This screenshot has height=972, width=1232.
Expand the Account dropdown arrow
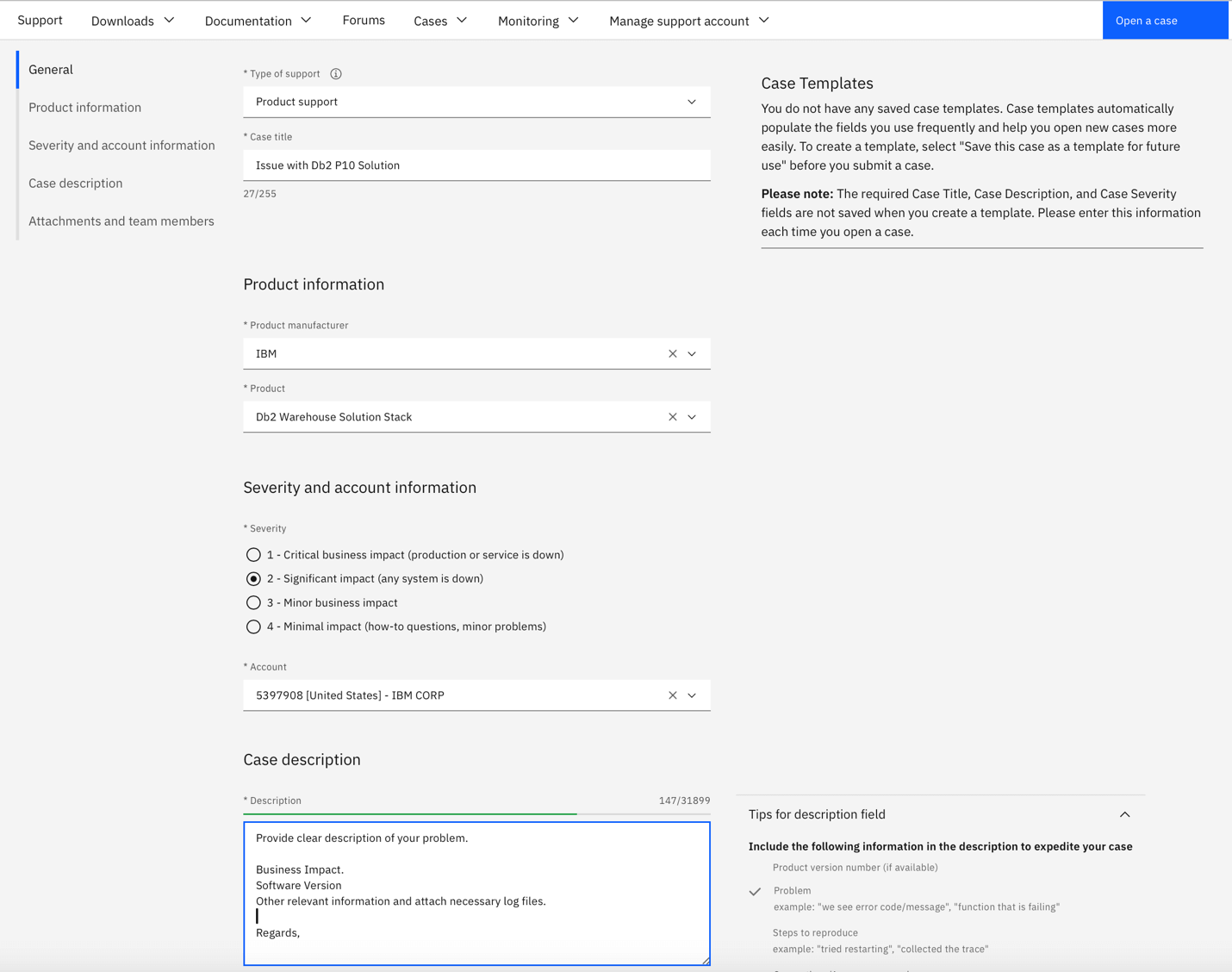(692, 695)
